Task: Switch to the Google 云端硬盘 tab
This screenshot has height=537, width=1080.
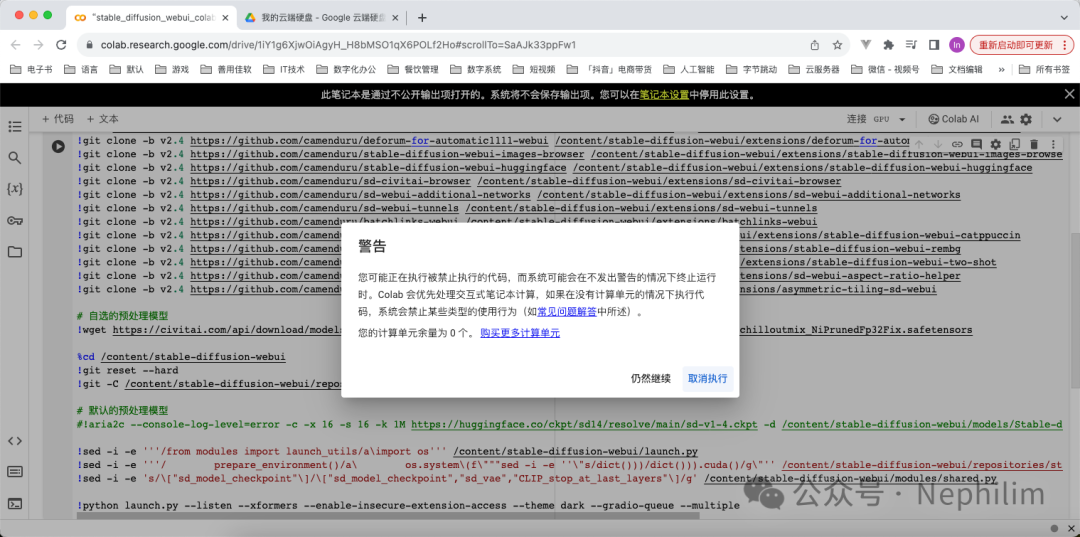Action: [320, 17]
